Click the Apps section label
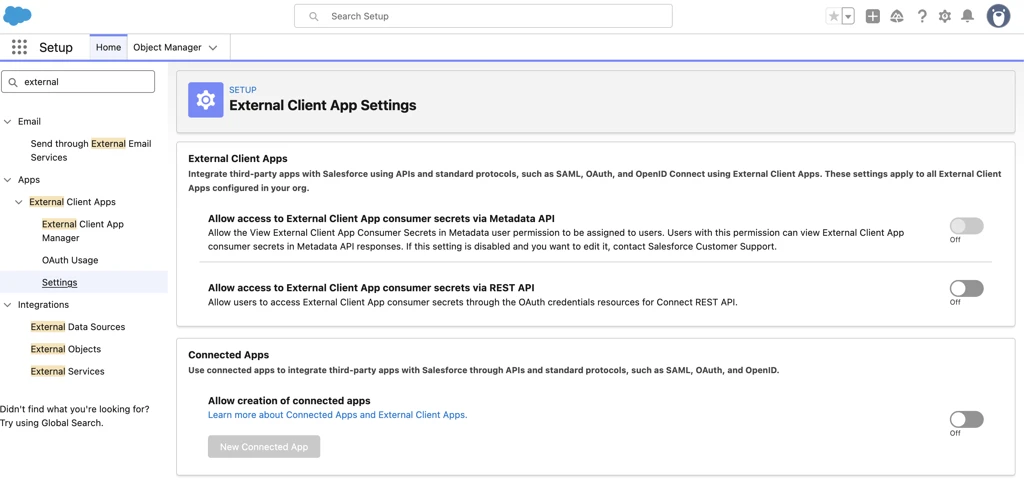Image resolution: width=1024 pixels, height=502 pixels. (29, 180)
